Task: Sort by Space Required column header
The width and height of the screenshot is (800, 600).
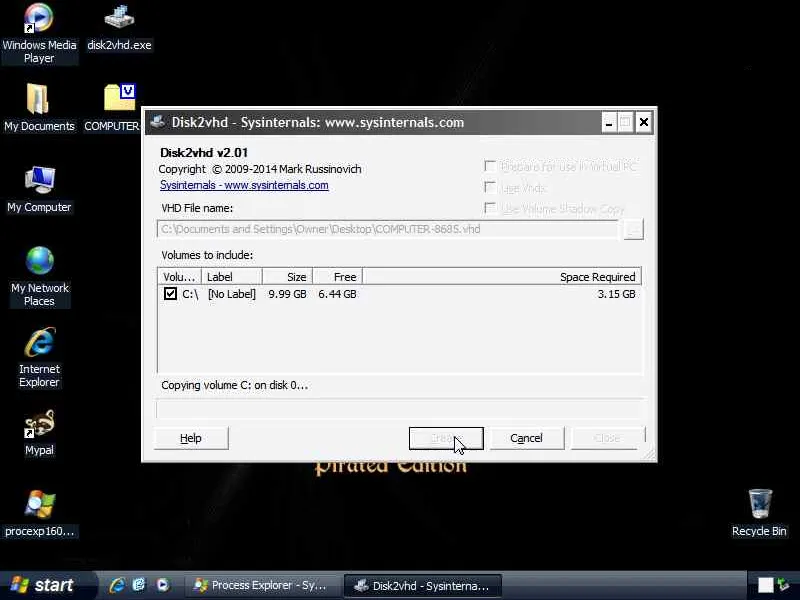Action: click(502, 277)
